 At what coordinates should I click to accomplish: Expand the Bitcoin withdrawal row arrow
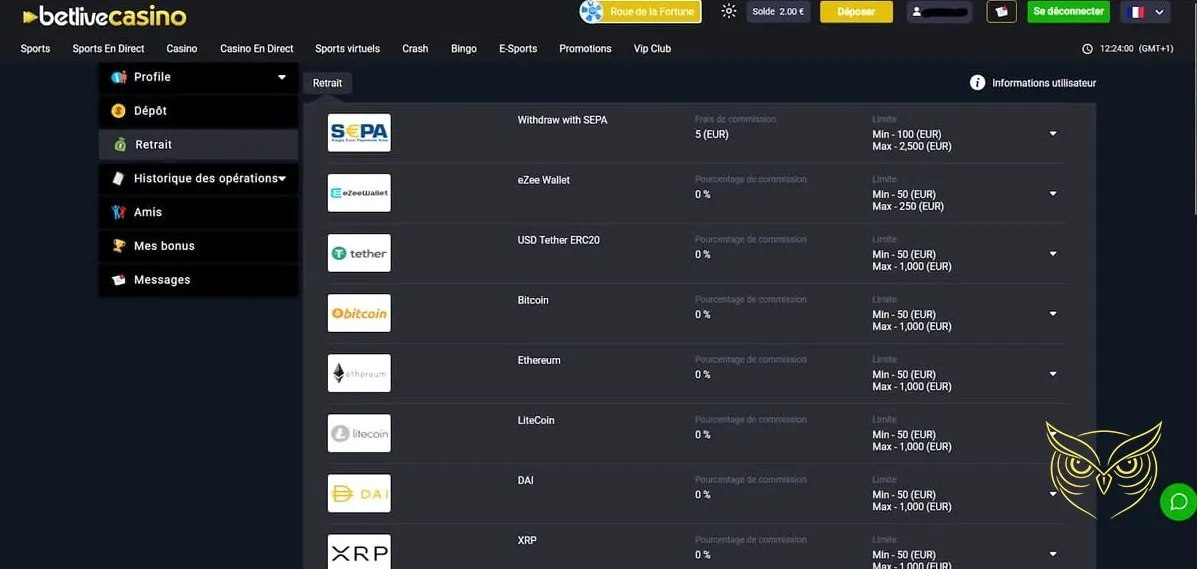pyautogui.click(x=1053, y=314)
